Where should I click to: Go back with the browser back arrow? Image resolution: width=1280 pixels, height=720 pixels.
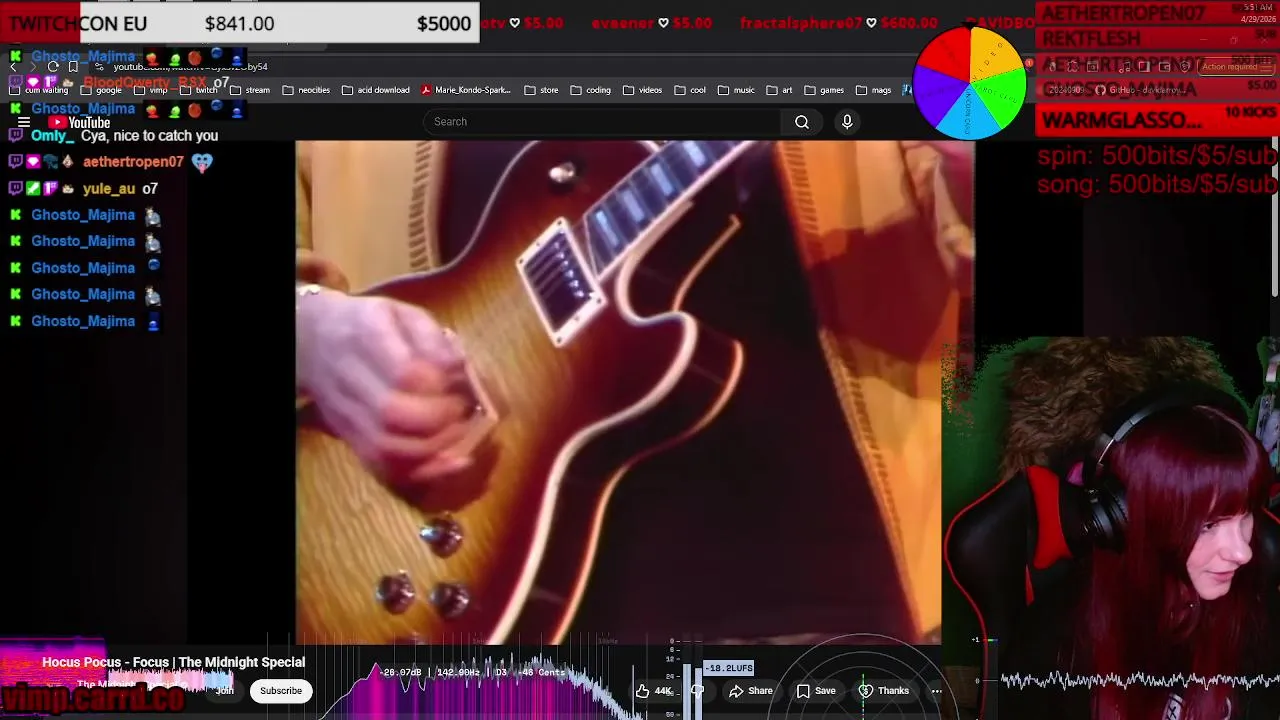click(x=13, y=67)
